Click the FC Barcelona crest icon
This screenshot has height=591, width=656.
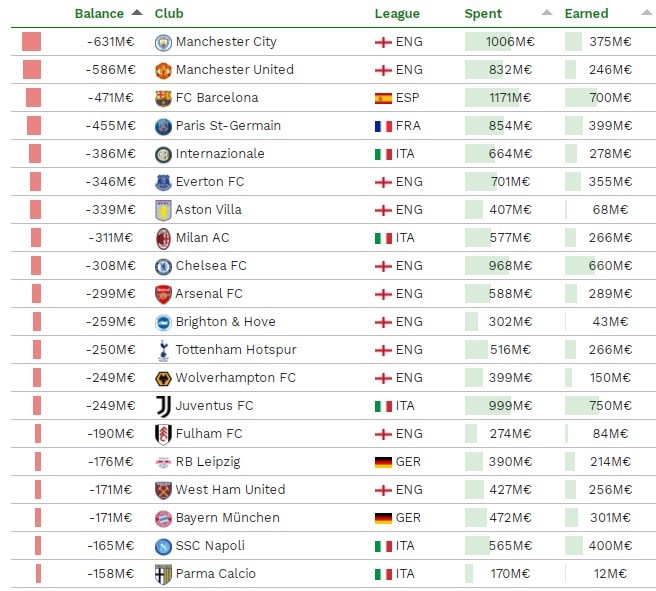click(163, 98)
